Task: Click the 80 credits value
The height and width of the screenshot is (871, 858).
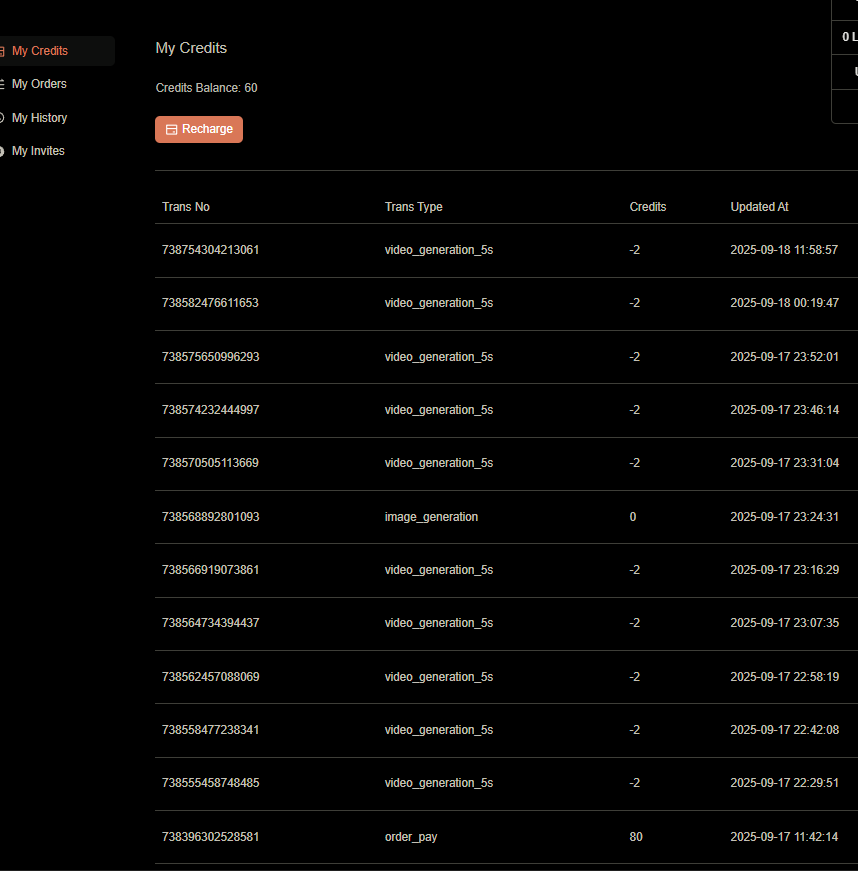Action: pos(636,837)
